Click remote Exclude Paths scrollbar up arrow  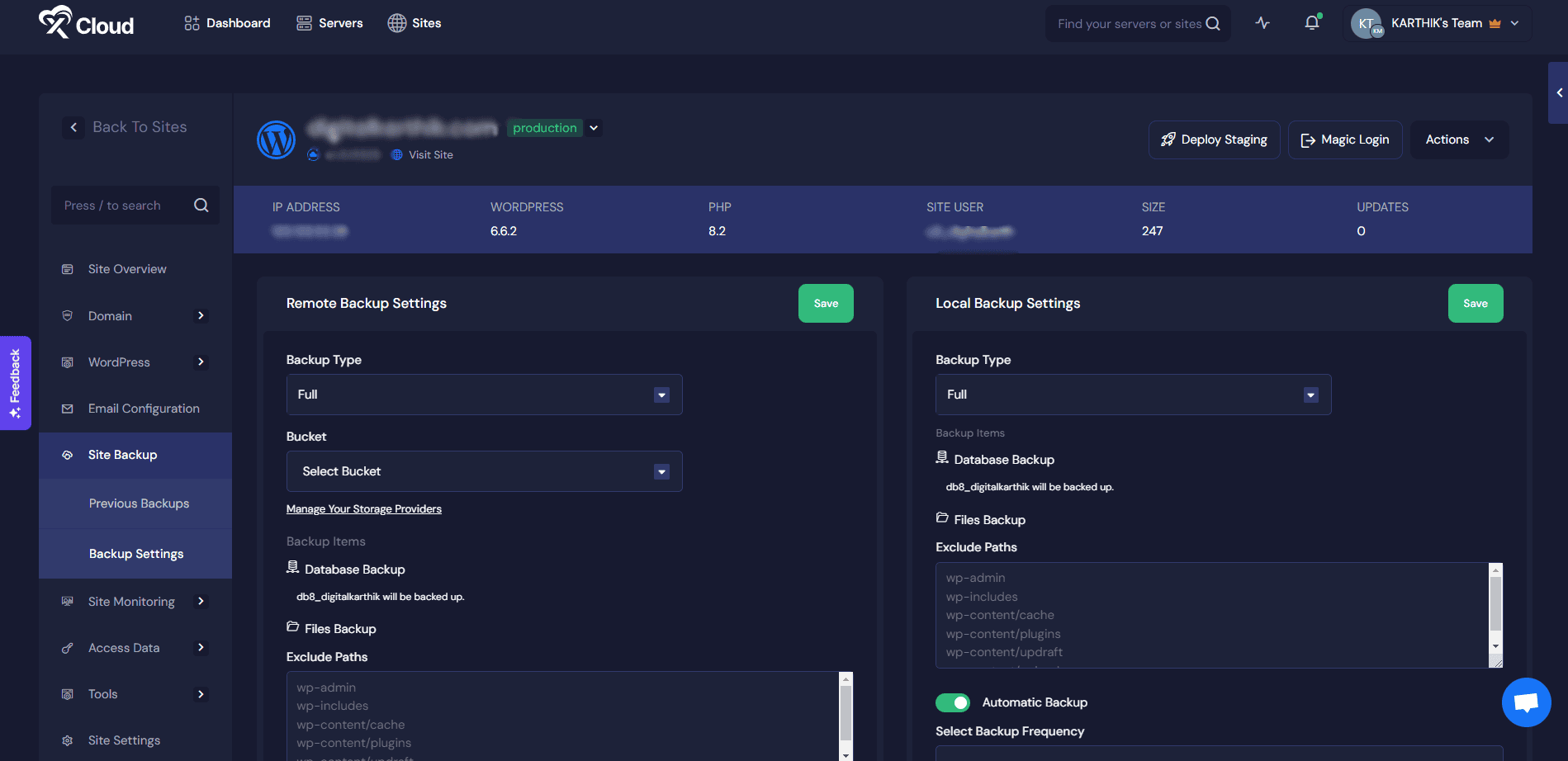point(846,679)
